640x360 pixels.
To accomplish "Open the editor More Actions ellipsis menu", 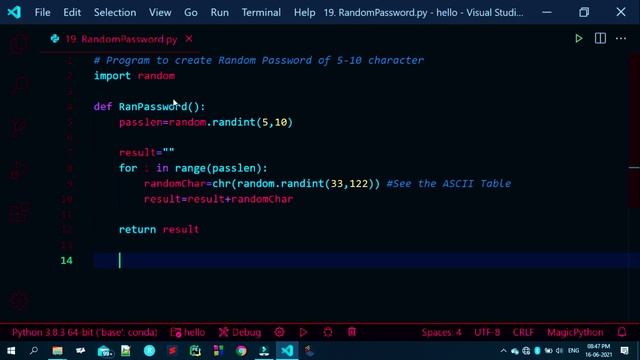I will (621, 38).
